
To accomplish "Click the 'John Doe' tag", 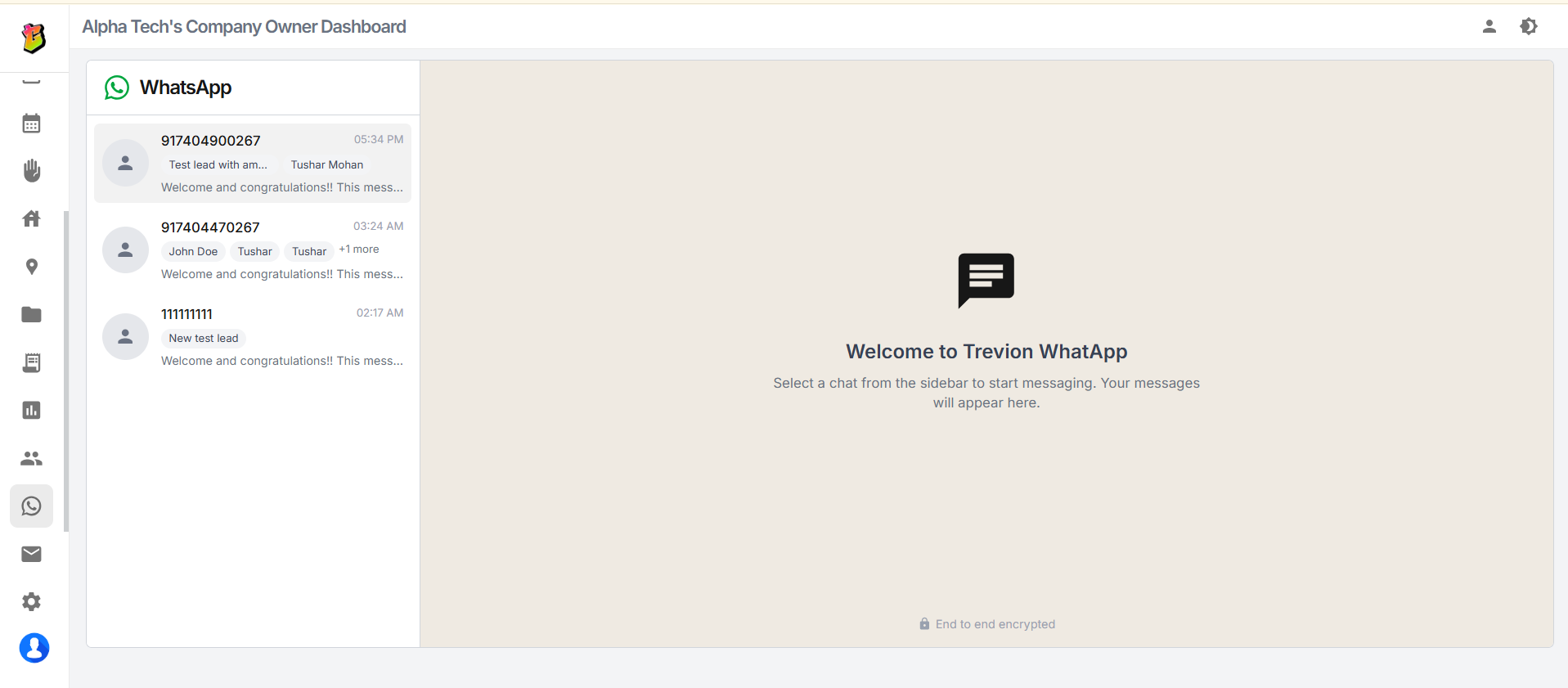I will click(x=193, y=251).
